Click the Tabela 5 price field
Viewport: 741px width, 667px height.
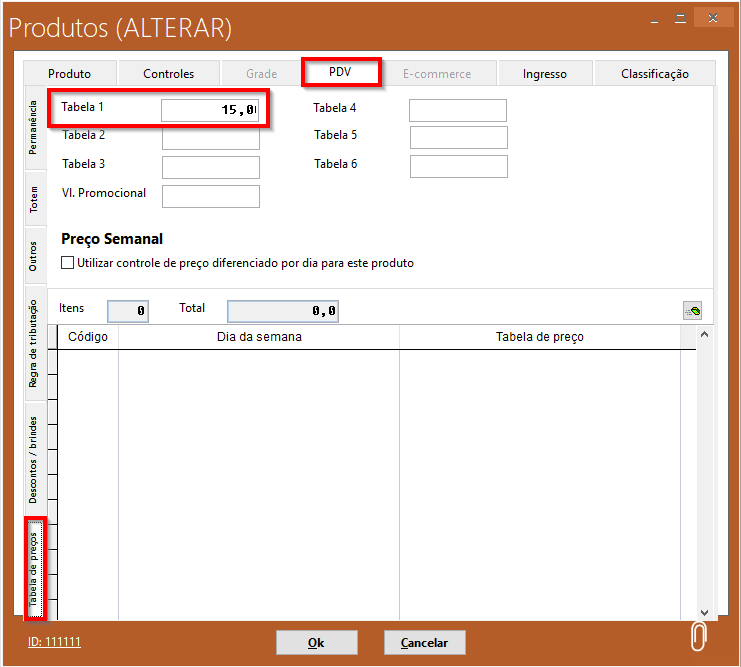point(458,137)
